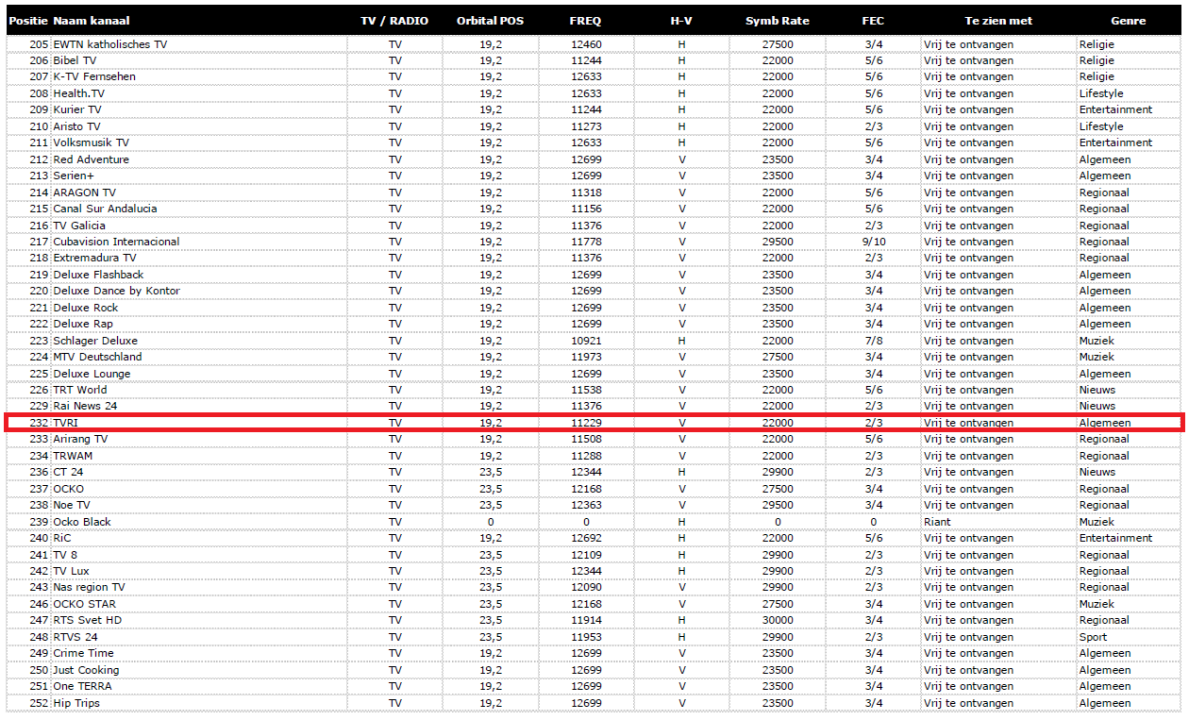Click the Naam kanaal column header

click(x=91, y=21)
